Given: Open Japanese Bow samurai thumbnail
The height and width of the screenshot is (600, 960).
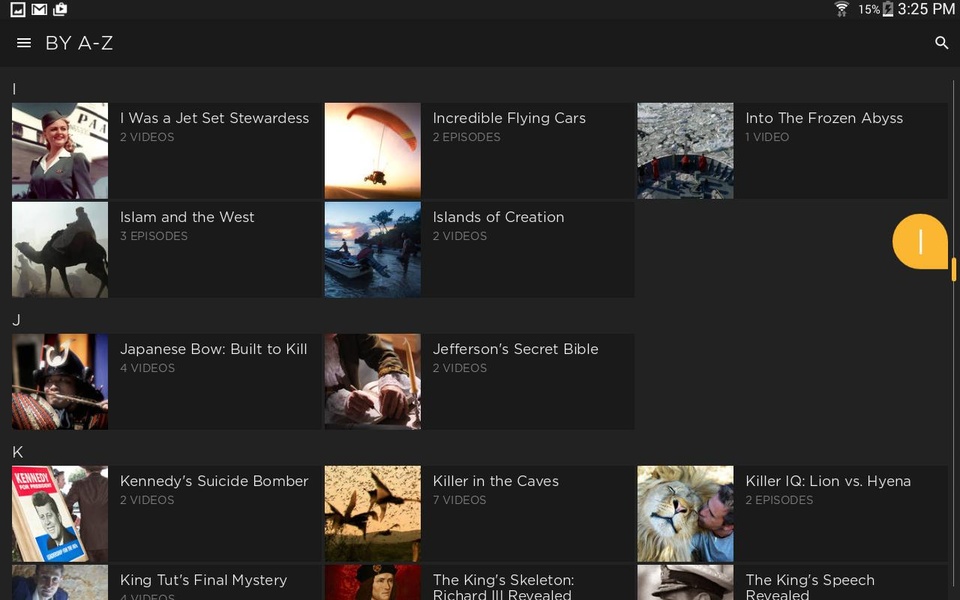Looking at the screenshot, I should [x=60, y=381].
